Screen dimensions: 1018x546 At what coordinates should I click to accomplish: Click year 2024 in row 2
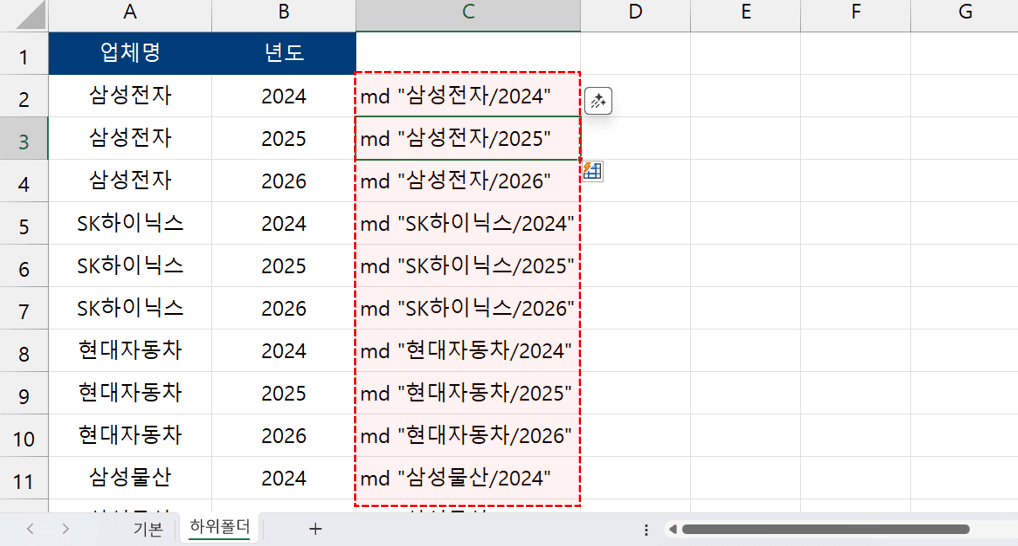[283, 96]
